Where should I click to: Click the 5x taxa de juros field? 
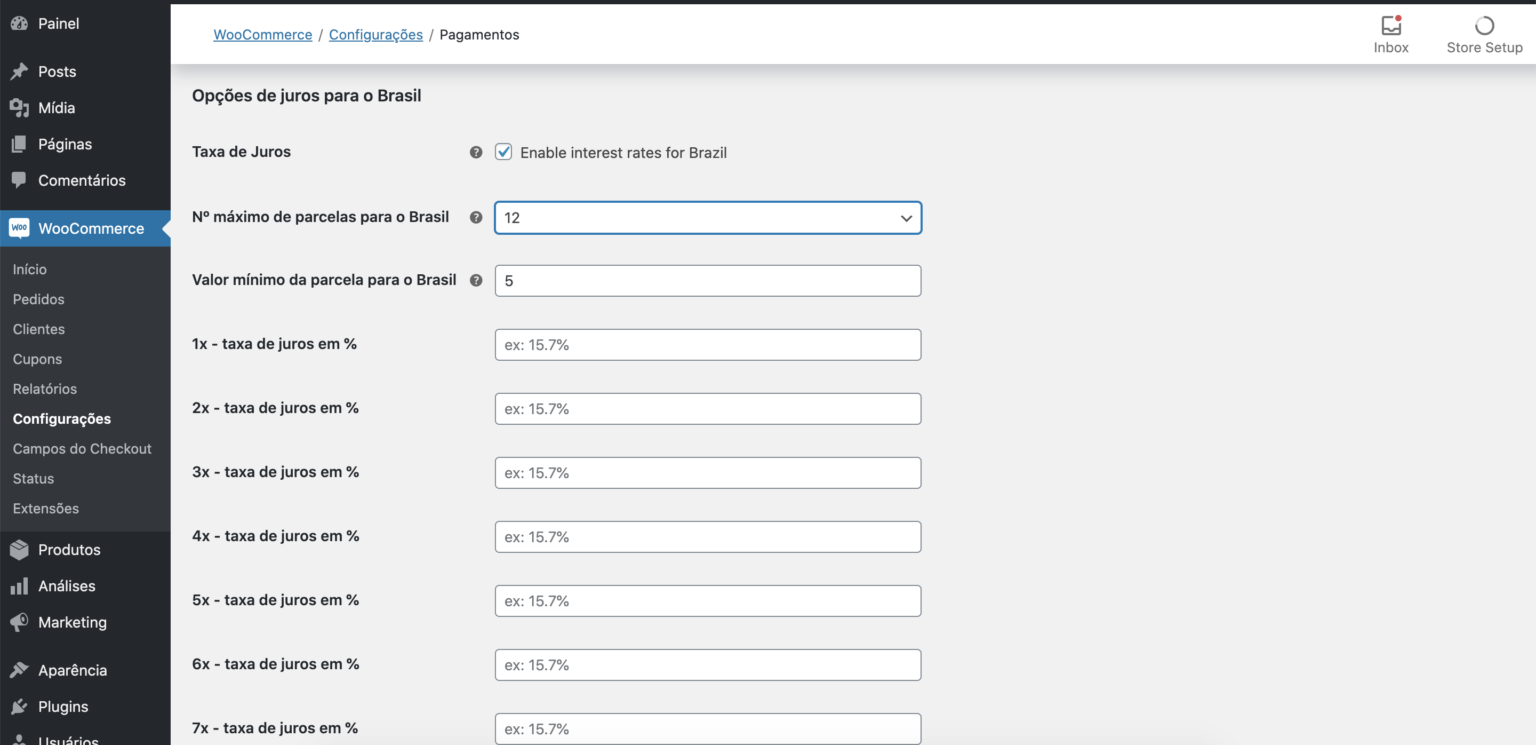pos(708,601)
